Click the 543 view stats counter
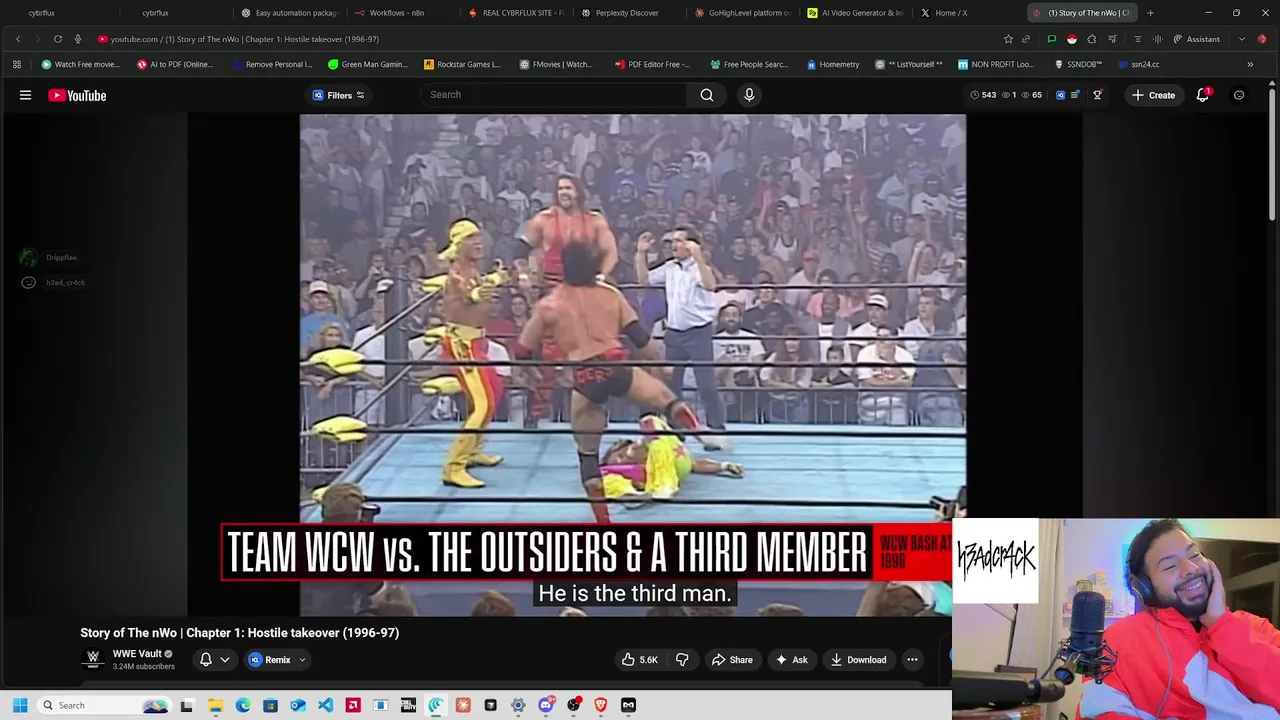1280x720 pixels. (x=983, y=95)
